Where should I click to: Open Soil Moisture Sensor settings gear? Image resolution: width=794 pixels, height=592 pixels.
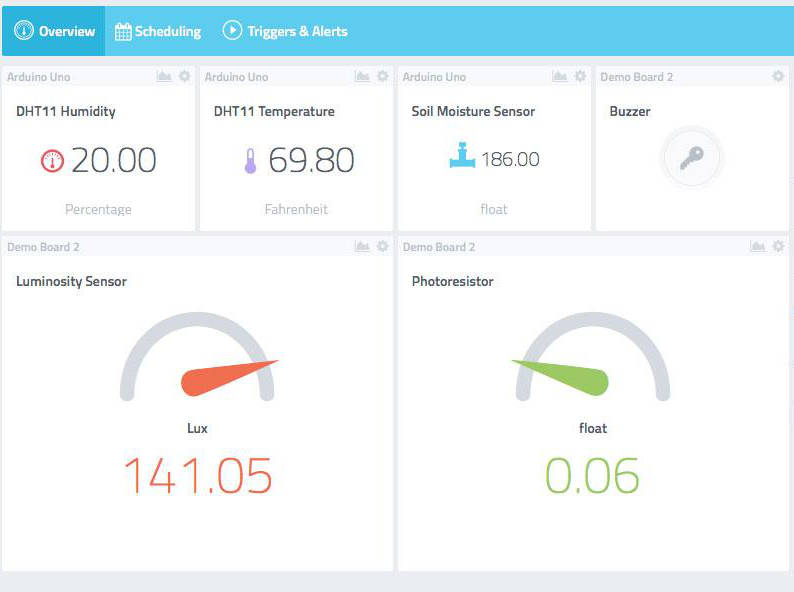(x=580, y=76)
